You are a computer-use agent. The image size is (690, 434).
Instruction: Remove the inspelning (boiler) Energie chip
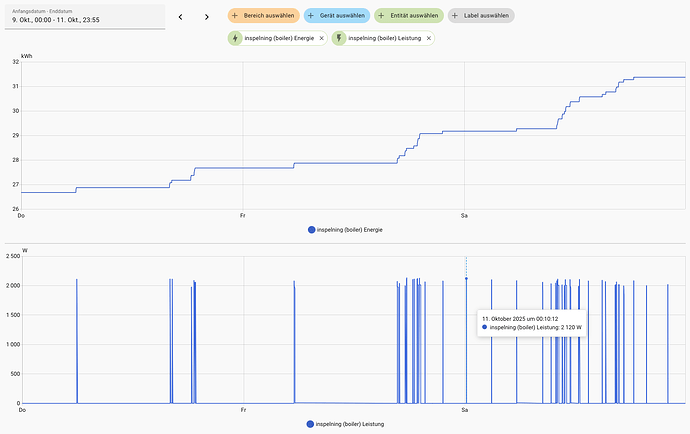(x=322, y=38)
